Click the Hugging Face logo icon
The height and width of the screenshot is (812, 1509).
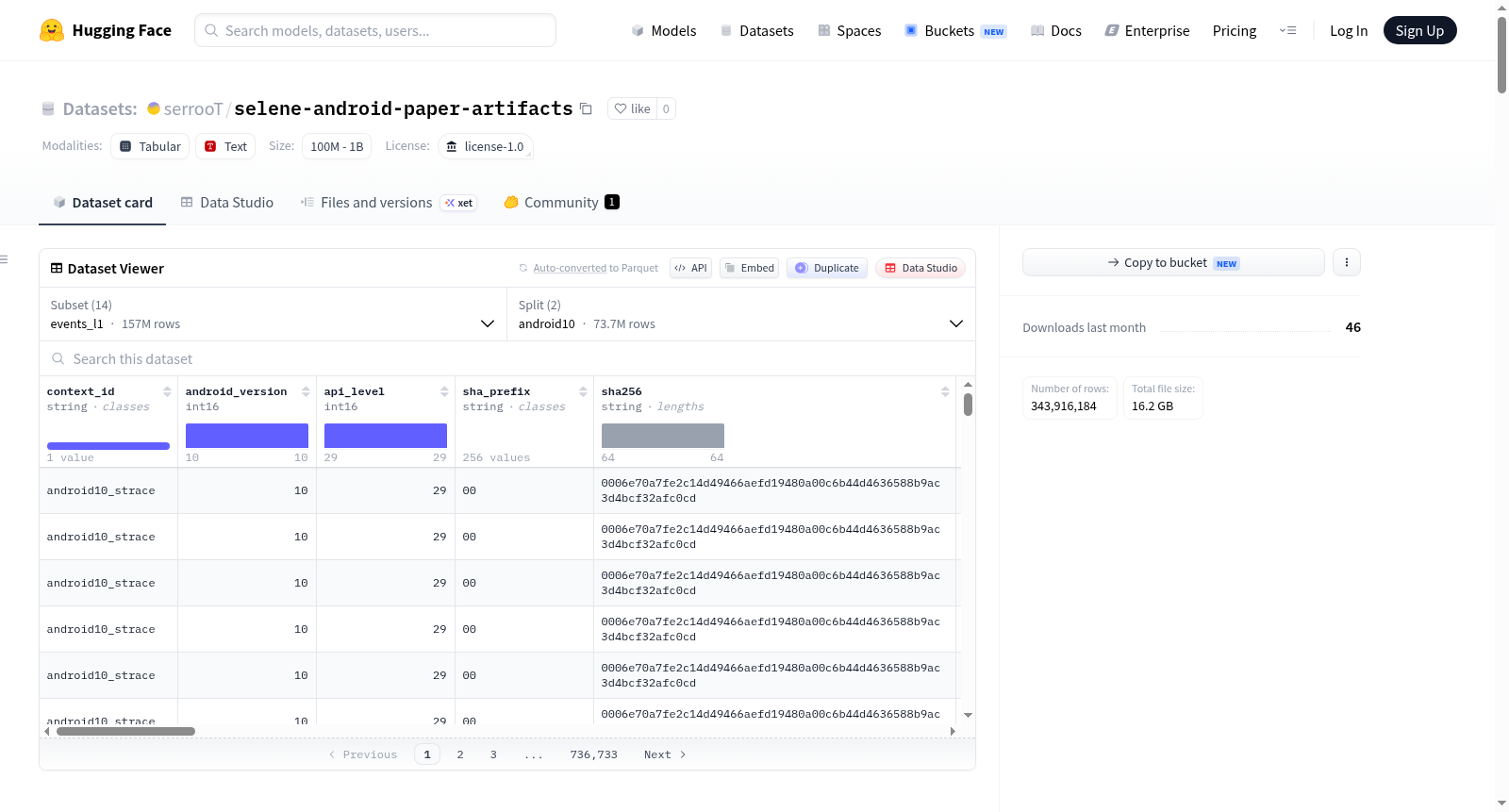52,30
